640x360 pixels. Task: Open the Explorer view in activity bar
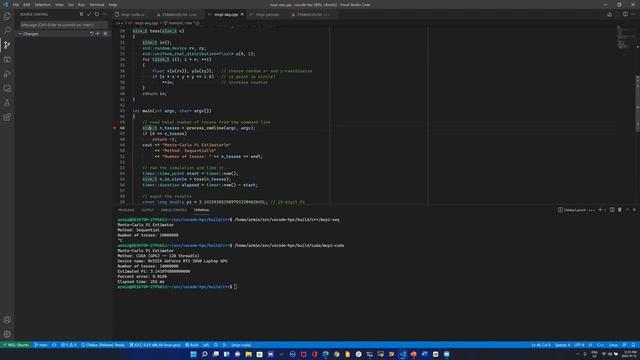point(7,16)
